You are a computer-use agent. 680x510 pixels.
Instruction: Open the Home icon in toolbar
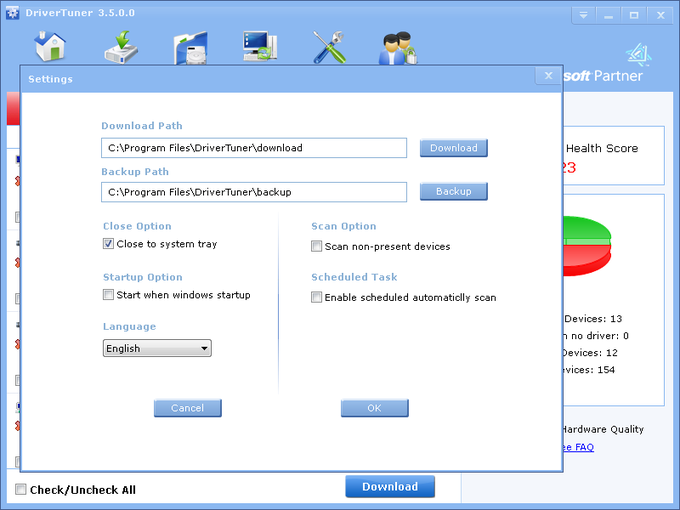point(50,46)
